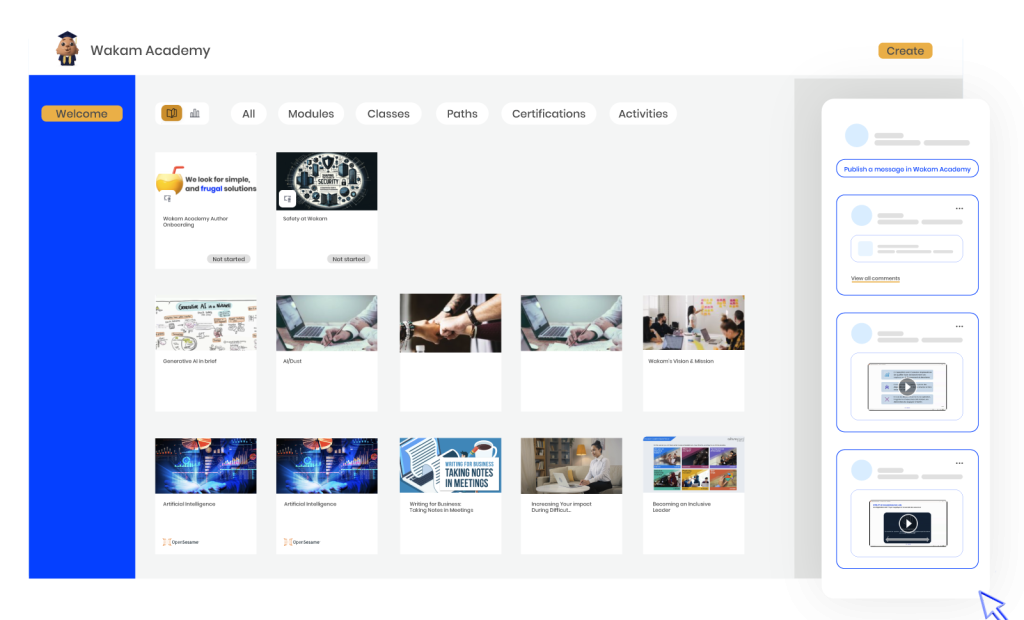Open three-dots menu on the third feed post
This screenshot has height=620, width=1024.
959,463
